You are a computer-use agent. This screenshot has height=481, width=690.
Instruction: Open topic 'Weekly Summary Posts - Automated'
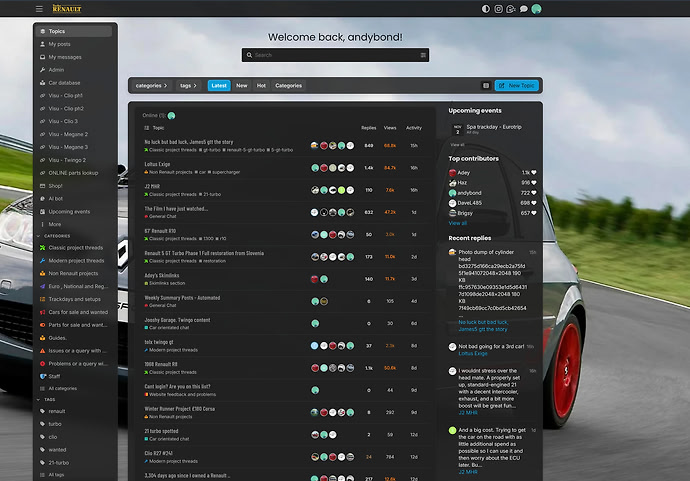point(182,297)
